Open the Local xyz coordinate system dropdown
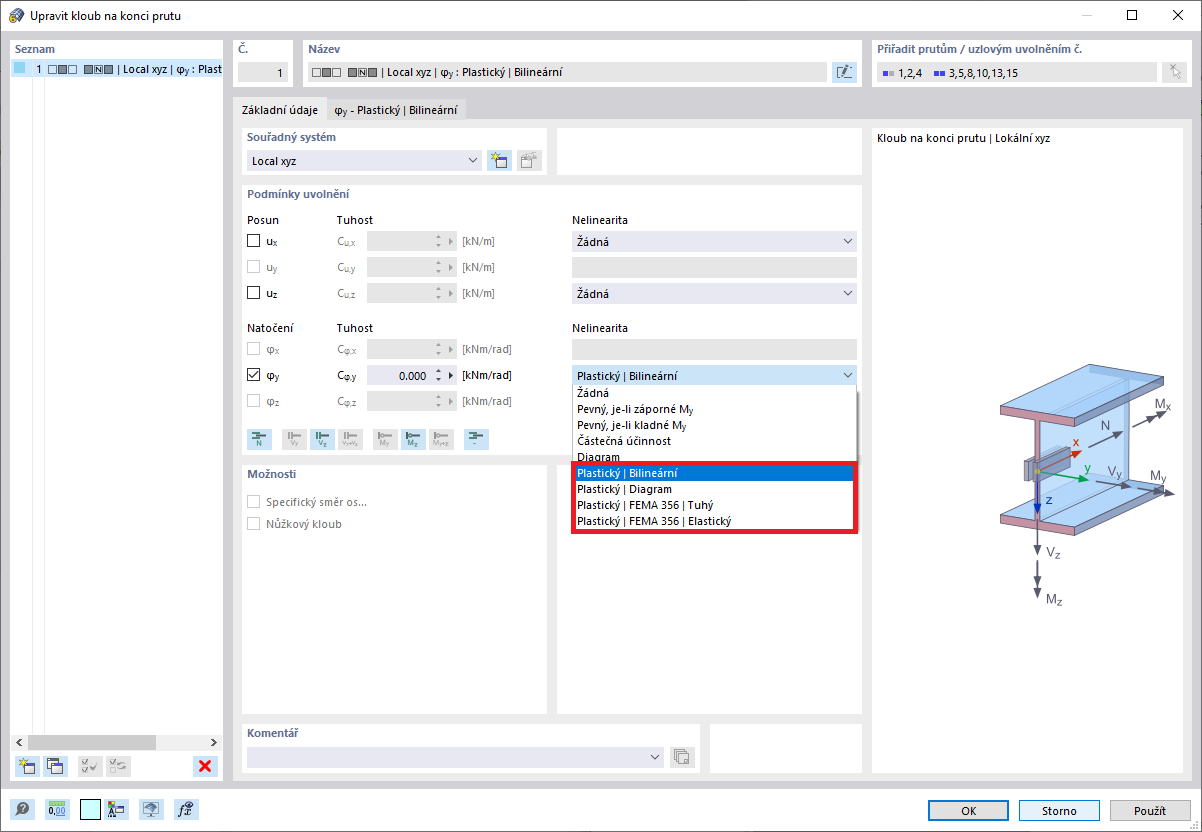The image size is (1202, 832). pyautogui.click(x=364, y=160)
